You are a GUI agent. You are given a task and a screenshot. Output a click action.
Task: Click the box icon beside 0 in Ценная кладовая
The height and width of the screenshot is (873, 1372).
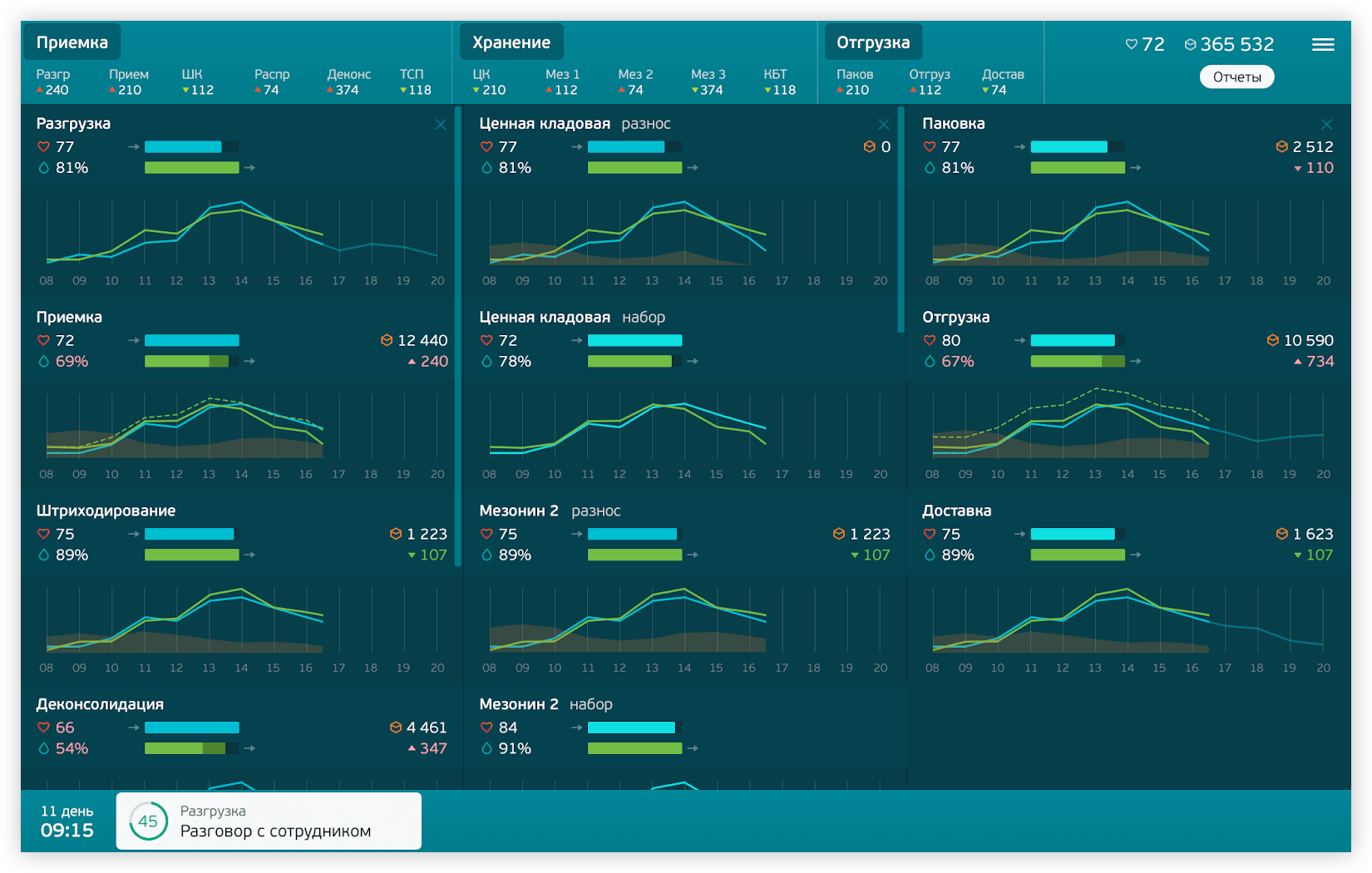pyautogui.click(x=869, y=146)
